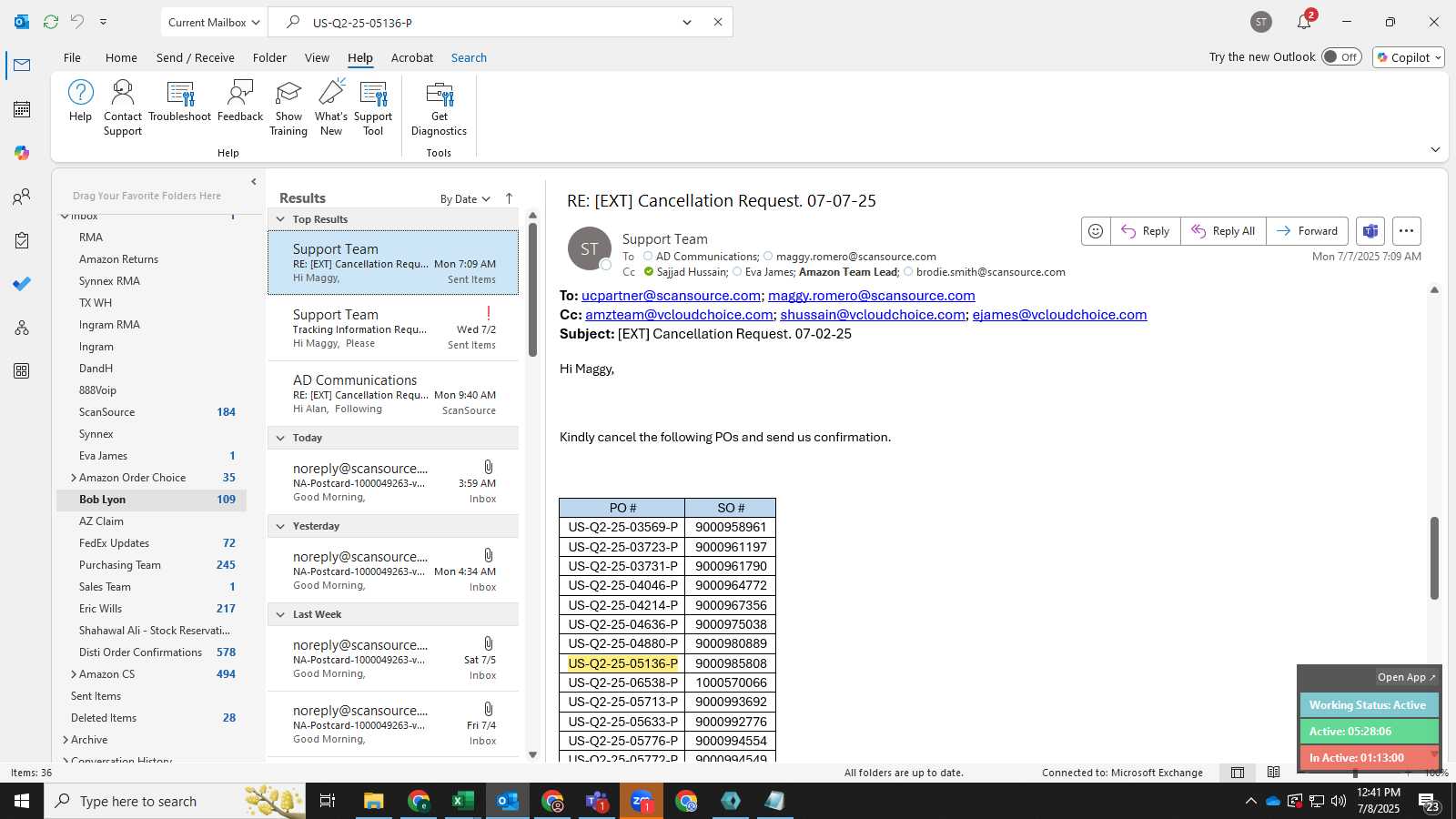Image resolution: width=1456 pixels, height=819 pixels.
Task: Toggle Try the new Outlook switch
Action: pyautogui.click(x=1341, y=56)
